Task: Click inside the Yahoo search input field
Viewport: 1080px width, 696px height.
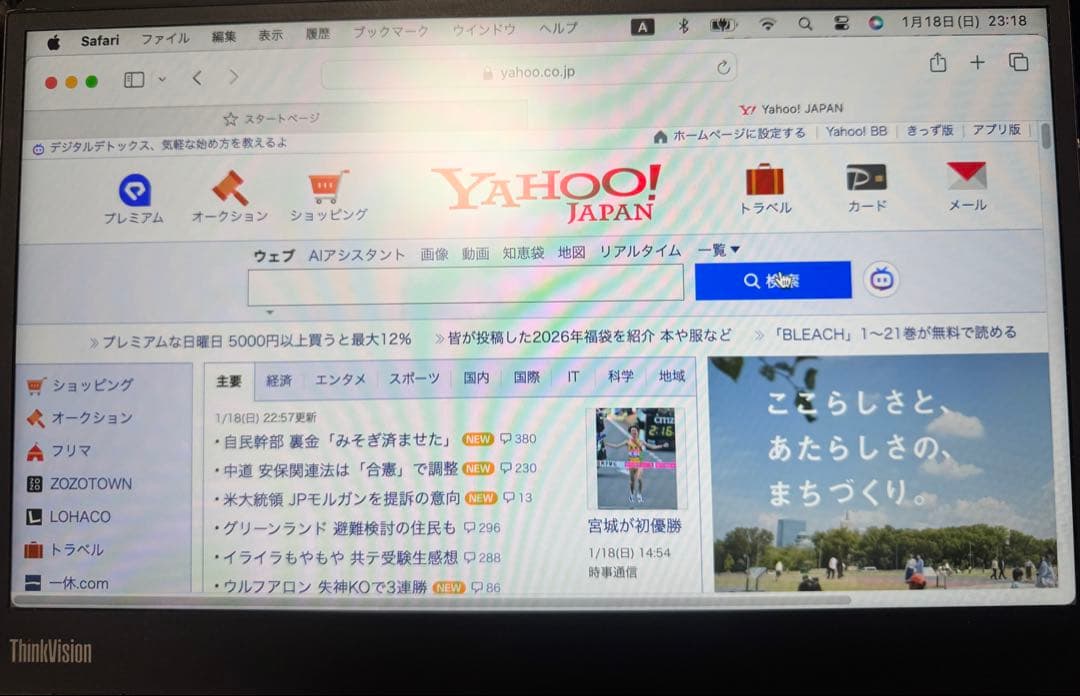Action: point(463,284)
